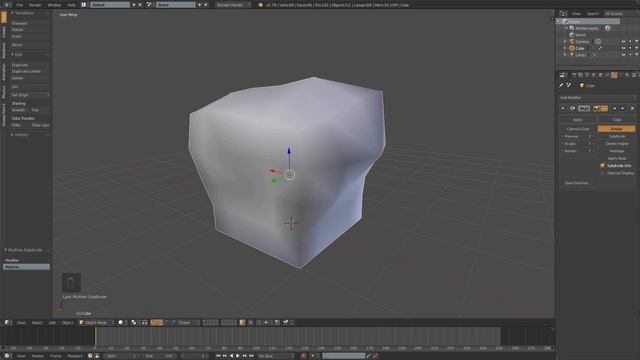Click the Save External button

point(577,183)
